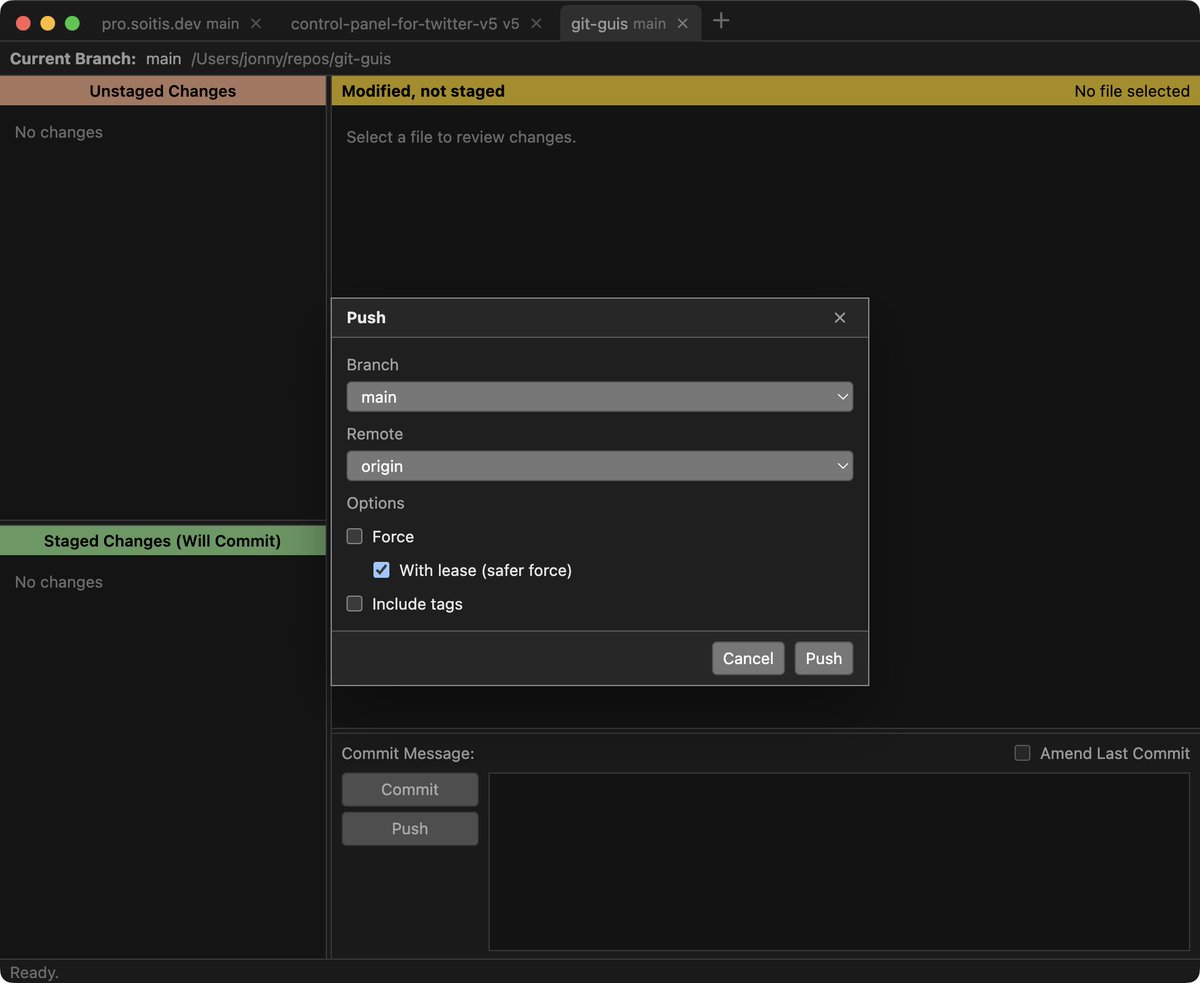Click 'Select a file to review changes.'
The width and height of the screenshot is (1200, 983).
(x=461, y=137)
